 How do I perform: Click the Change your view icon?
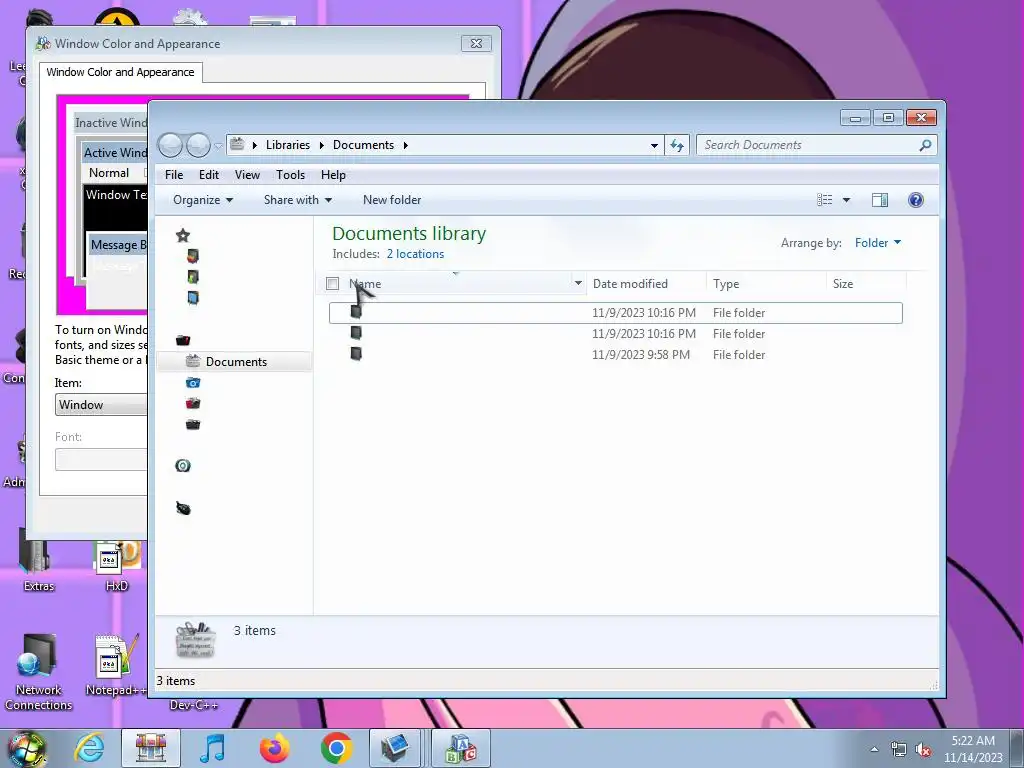825,200
